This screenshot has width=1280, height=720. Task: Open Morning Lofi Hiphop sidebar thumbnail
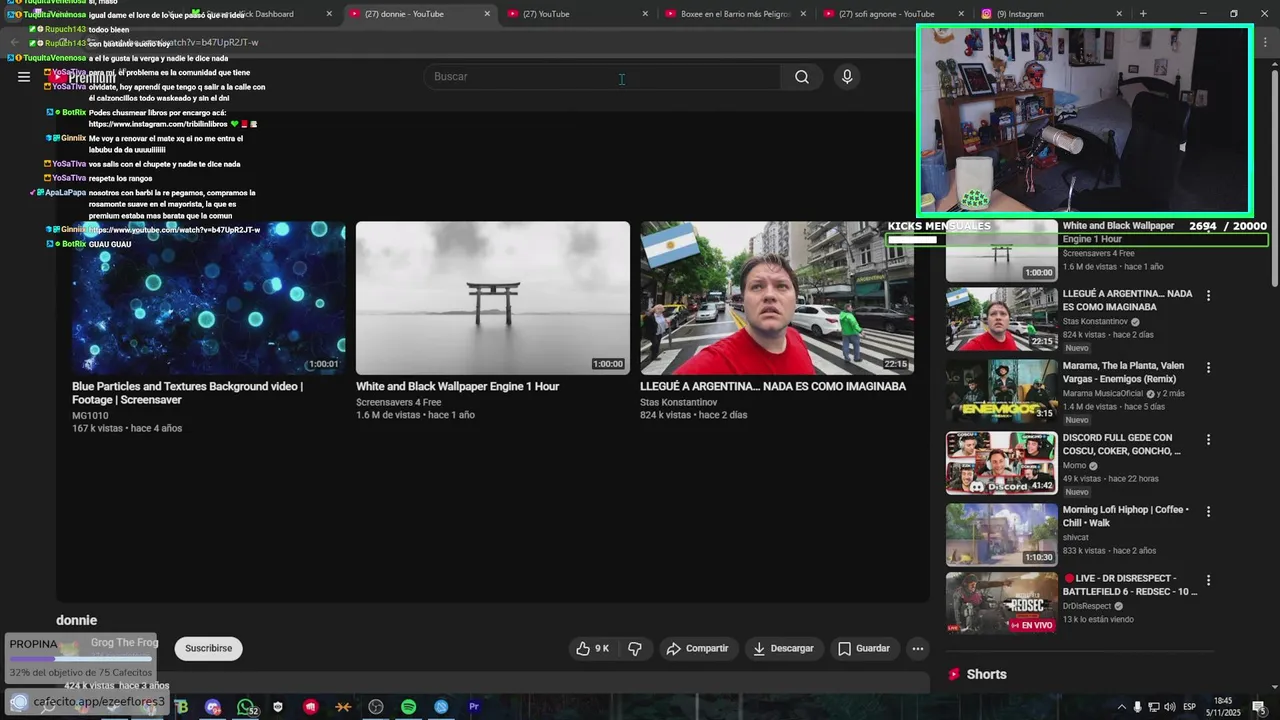point(1001,535)
